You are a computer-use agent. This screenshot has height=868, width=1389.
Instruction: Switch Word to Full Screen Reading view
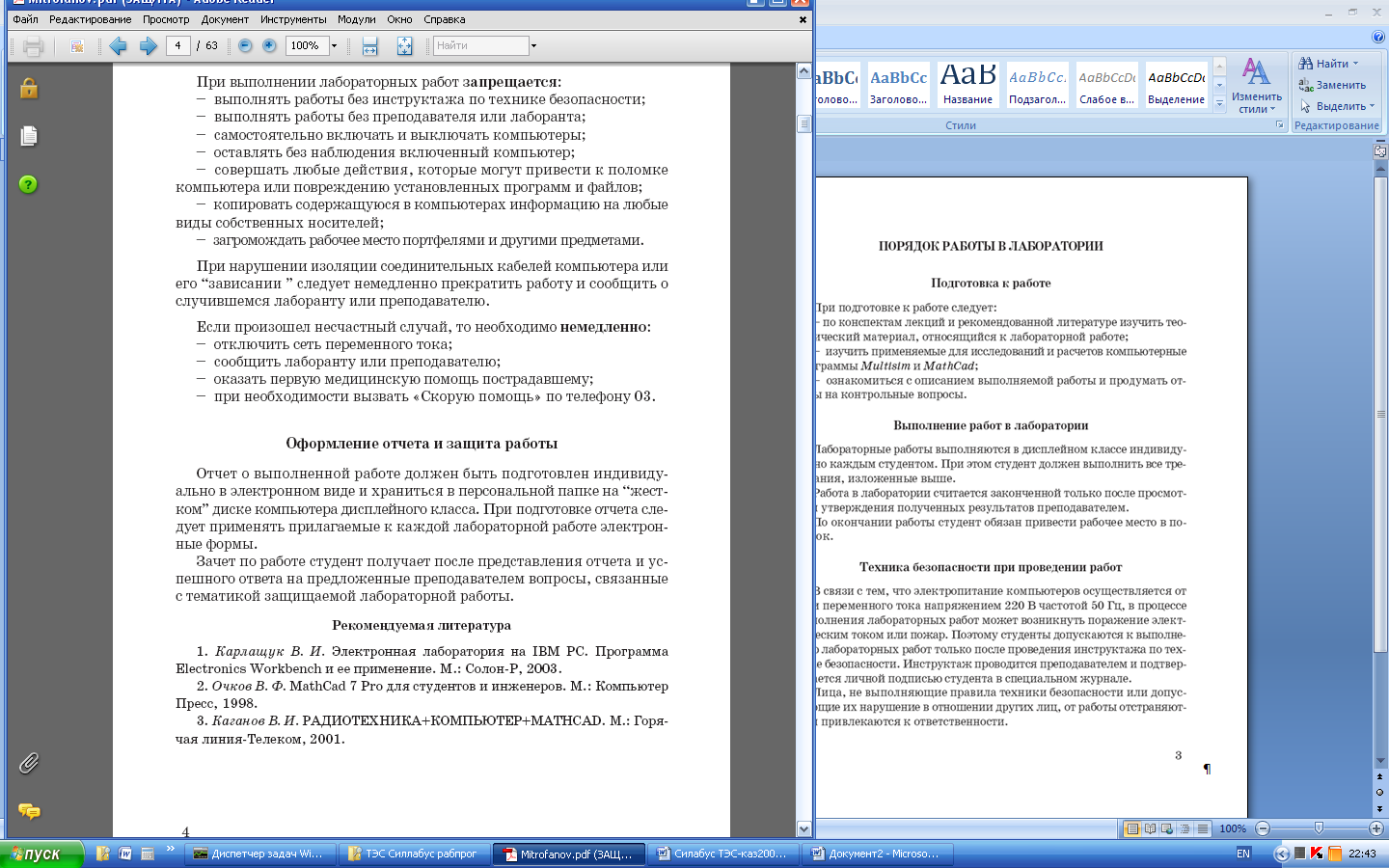[x=1151, y=828]
